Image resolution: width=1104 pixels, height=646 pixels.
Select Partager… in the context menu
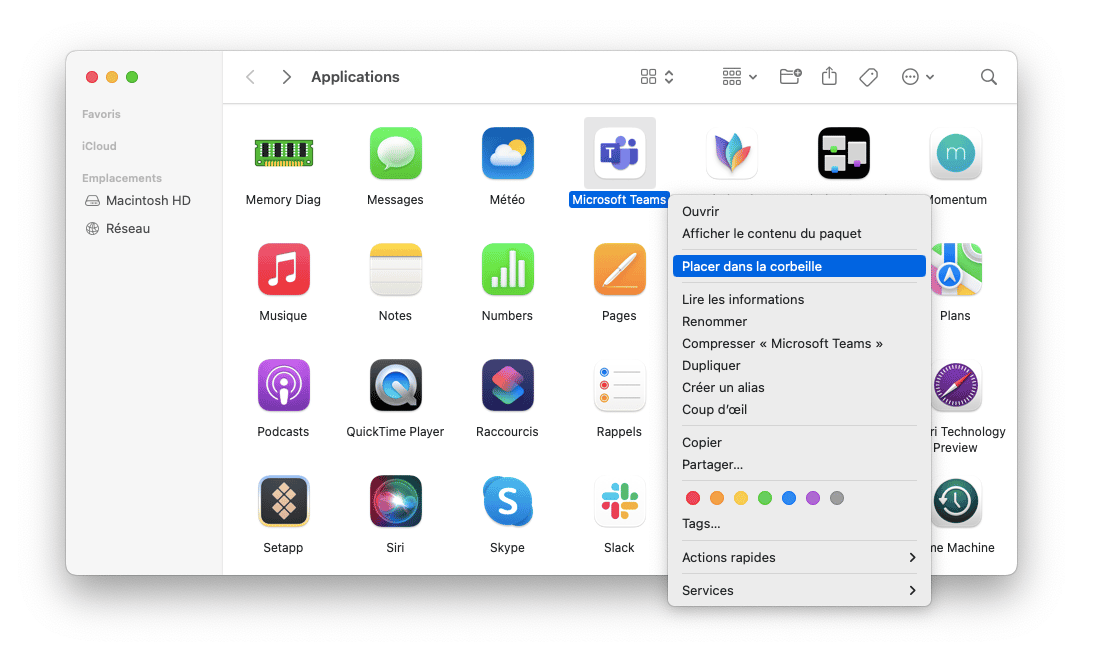[x=799, y=464]
